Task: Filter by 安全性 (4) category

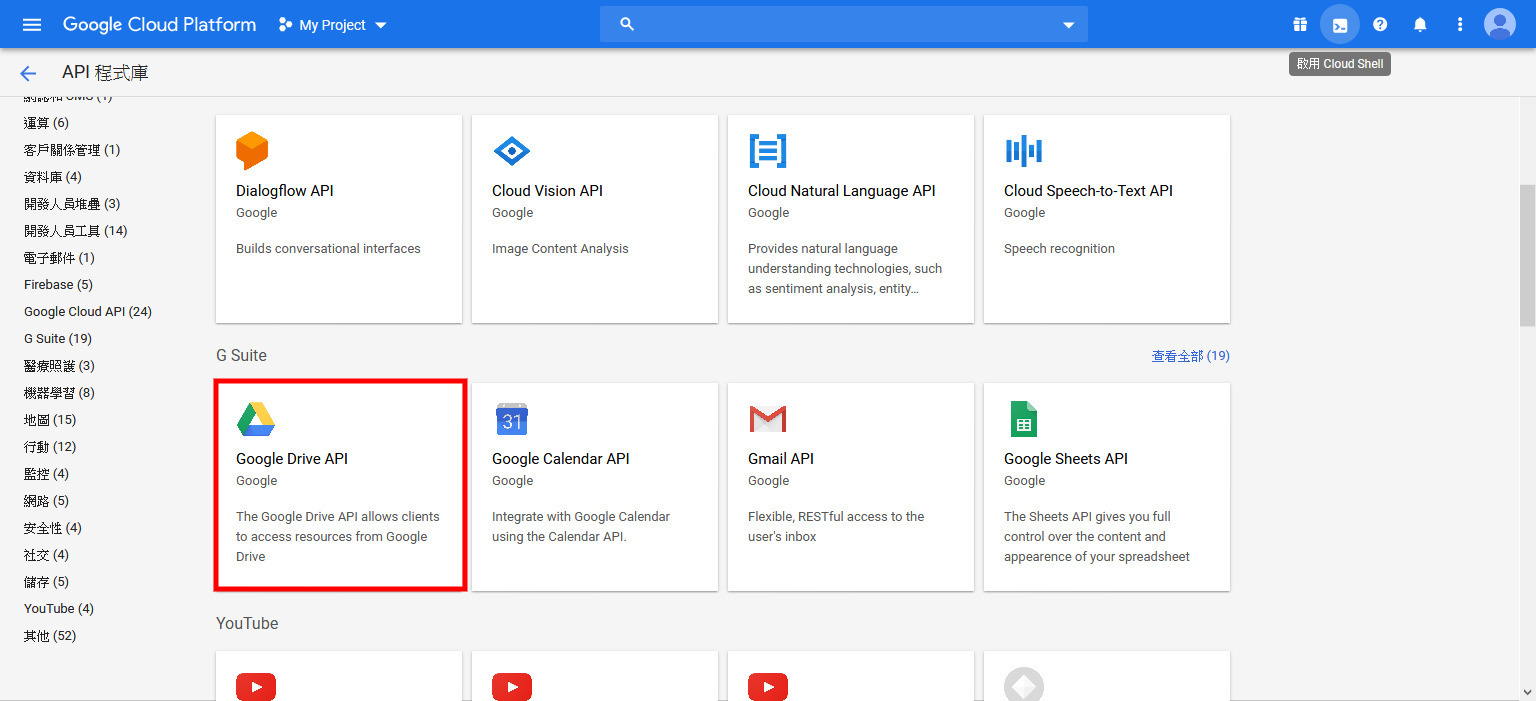Action: tap(53, 528)
